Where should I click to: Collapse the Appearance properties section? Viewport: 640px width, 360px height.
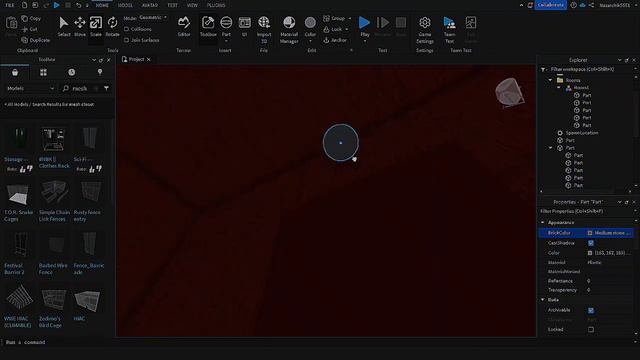(543, 222)
